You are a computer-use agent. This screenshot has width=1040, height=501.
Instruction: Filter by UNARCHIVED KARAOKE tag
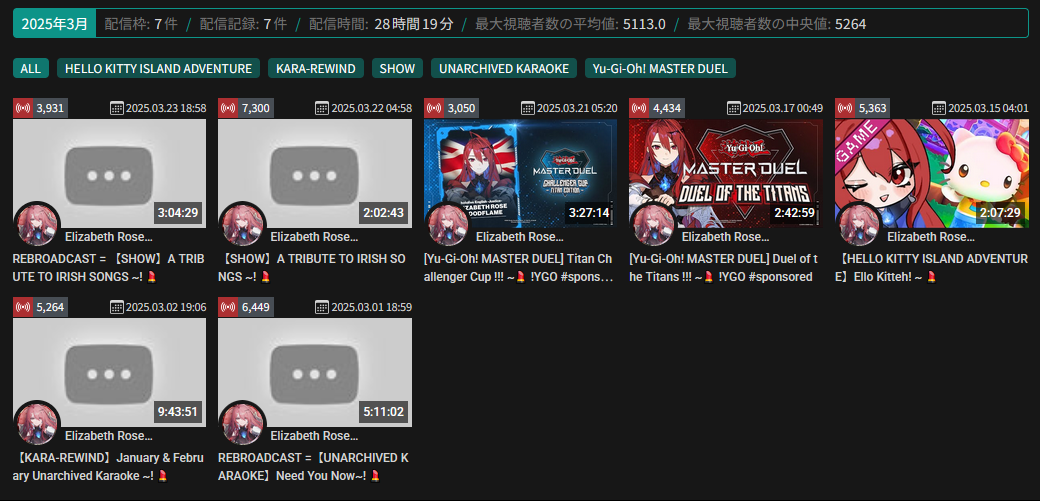(x=504, y=68)
